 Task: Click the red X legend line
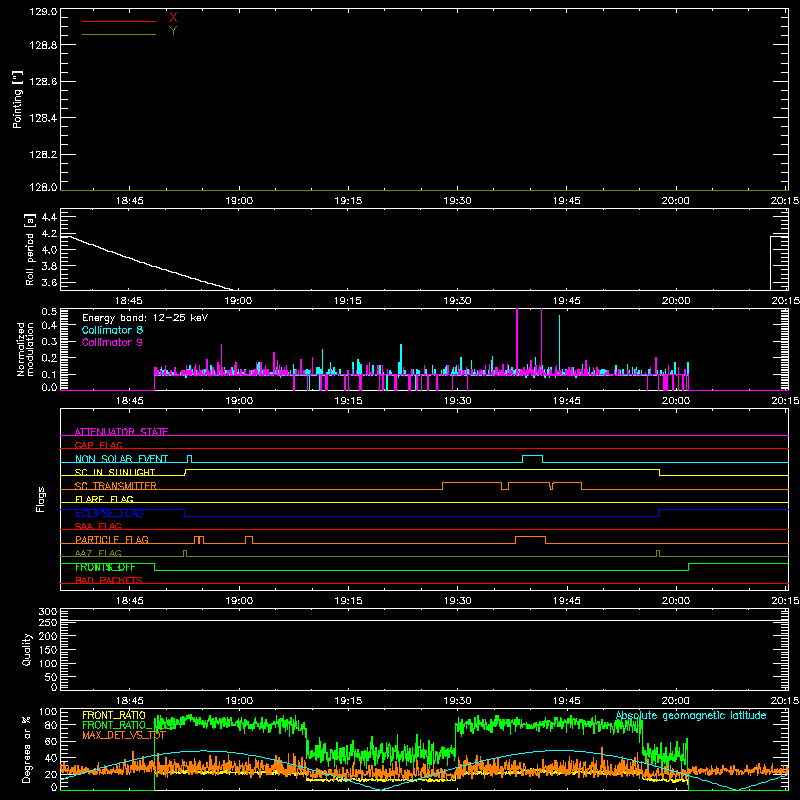click(119, 21)
